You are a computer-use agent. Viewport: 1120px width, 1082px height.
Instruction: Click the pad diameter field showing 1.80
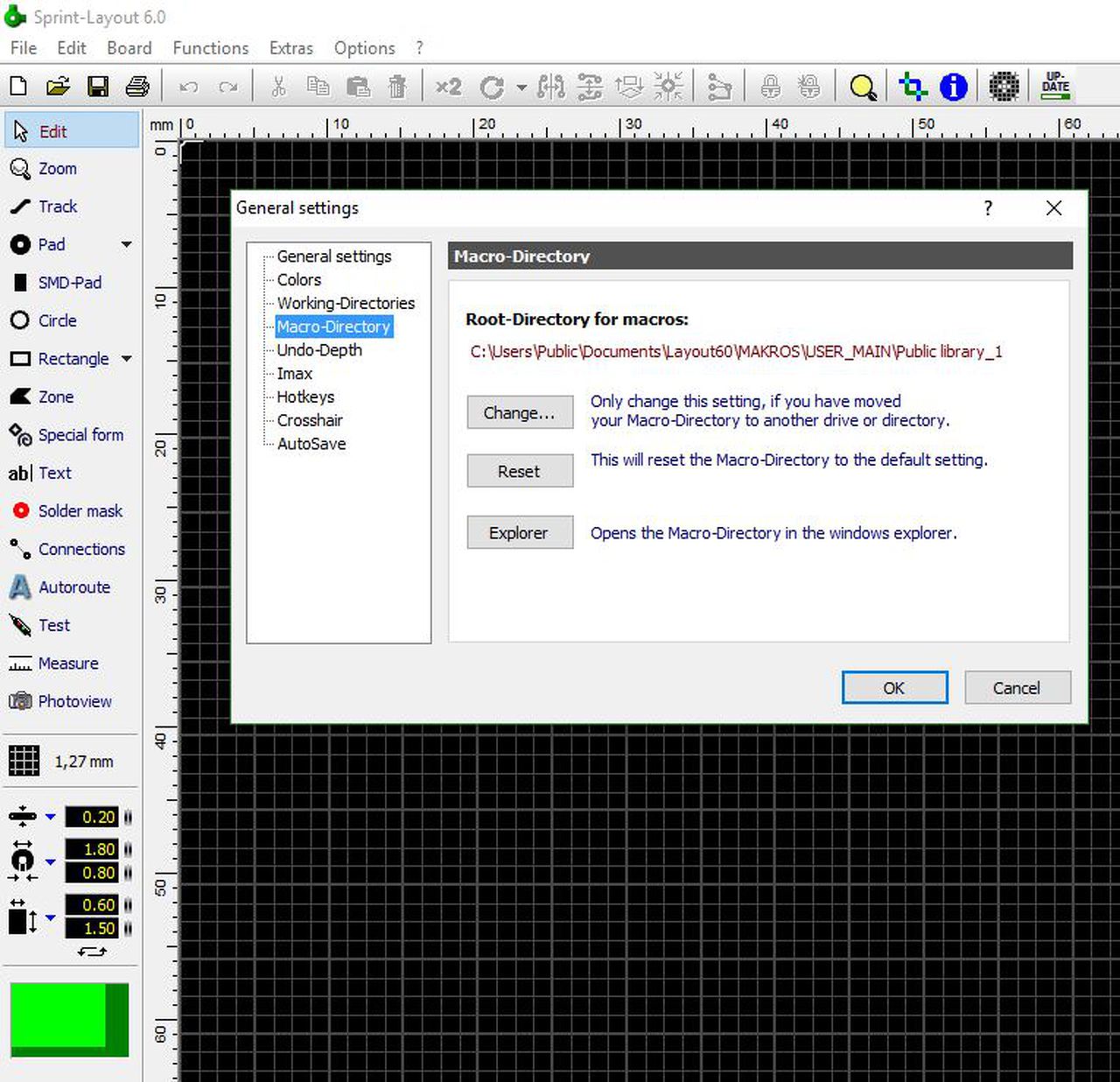[92, 849]
